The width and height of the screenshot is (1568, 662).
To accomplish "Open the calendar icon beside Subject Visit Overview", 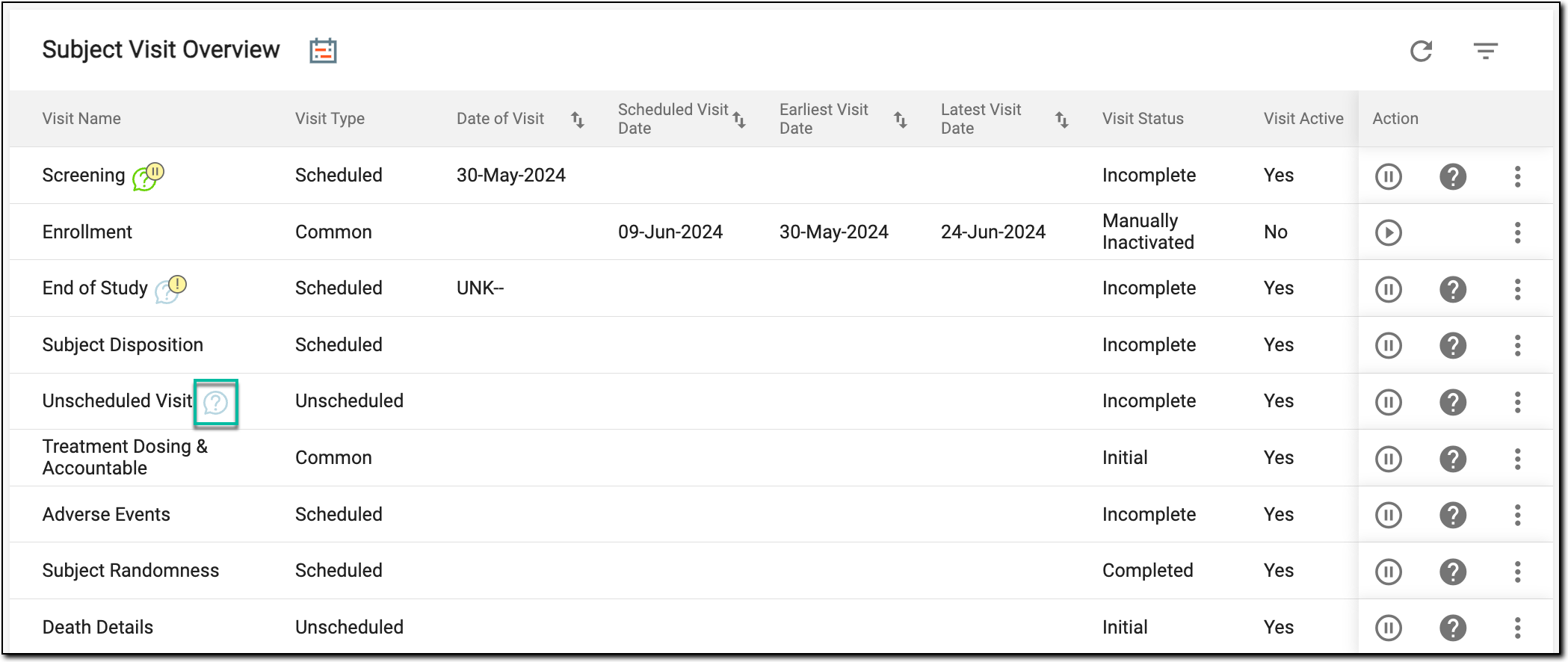I will coord(323,51).
